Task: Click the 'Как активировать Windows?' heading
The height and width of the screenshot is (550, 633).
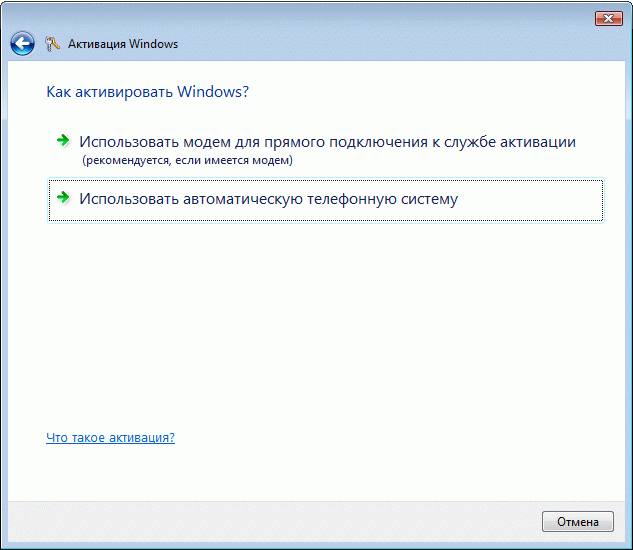Action: pos(147,92)
